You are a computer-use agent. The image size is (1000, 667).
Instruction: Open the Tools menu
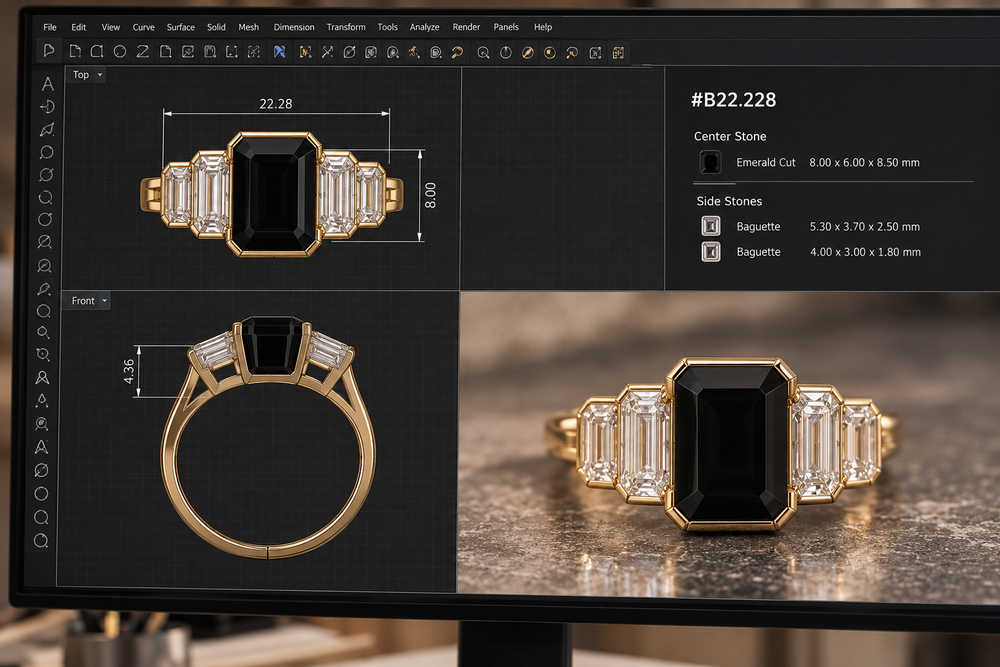click(x=387, y=27)
